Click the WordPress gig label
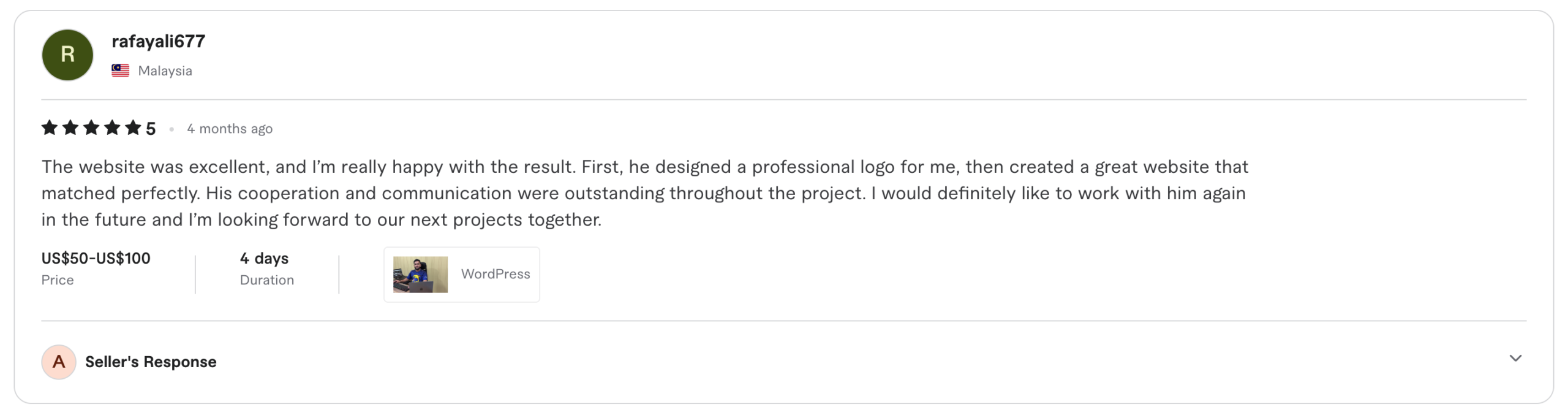Image resolution: width=1568 pixels, height=415 pixels. [x=496, y=274]
